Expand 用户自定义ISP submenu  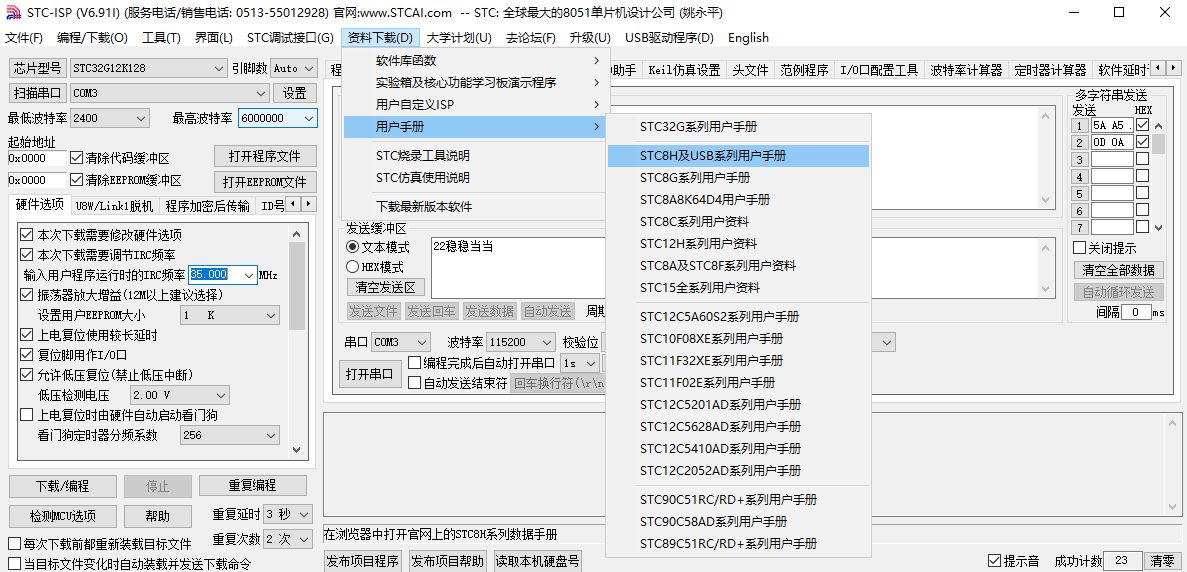tap(475, 104)
